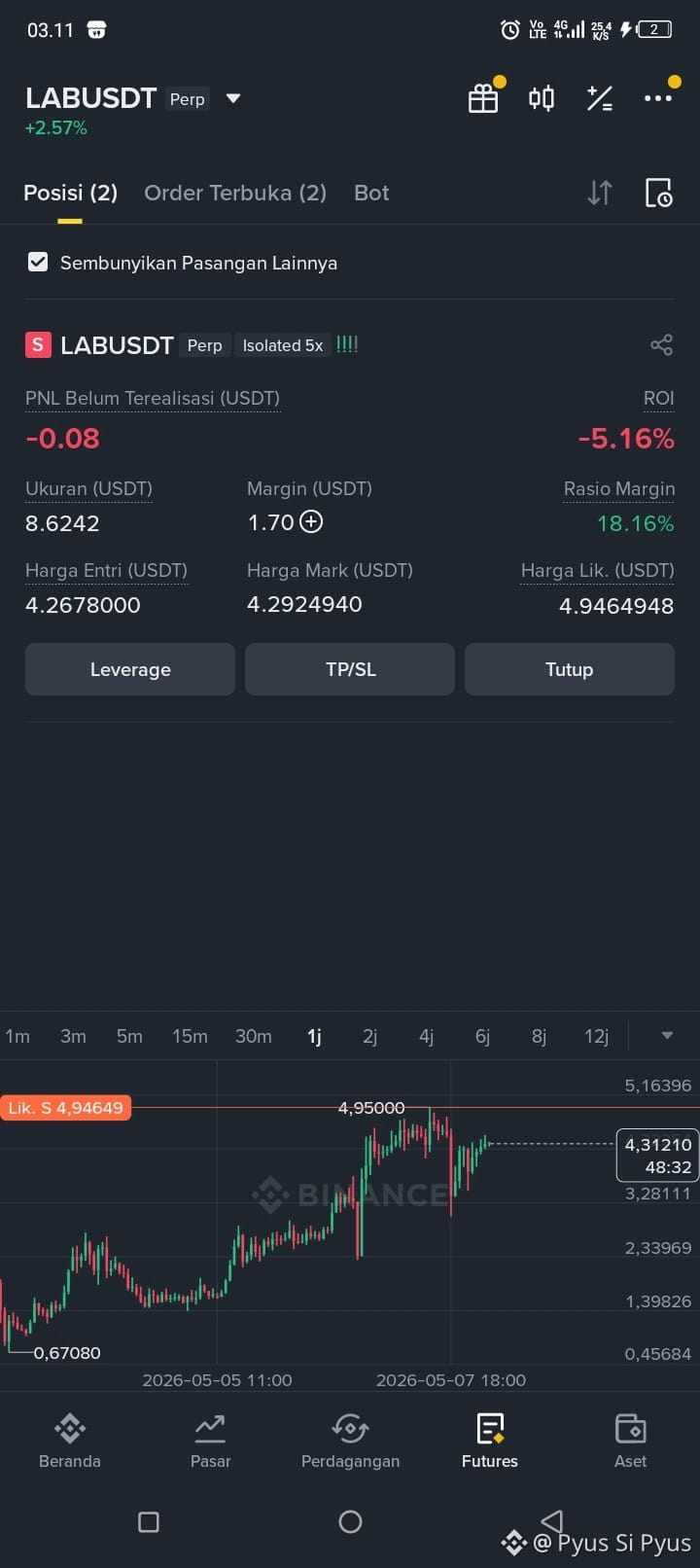700x1568 pixels.
Task: Open the Aset wallet tab
Action: point(630,1441)
